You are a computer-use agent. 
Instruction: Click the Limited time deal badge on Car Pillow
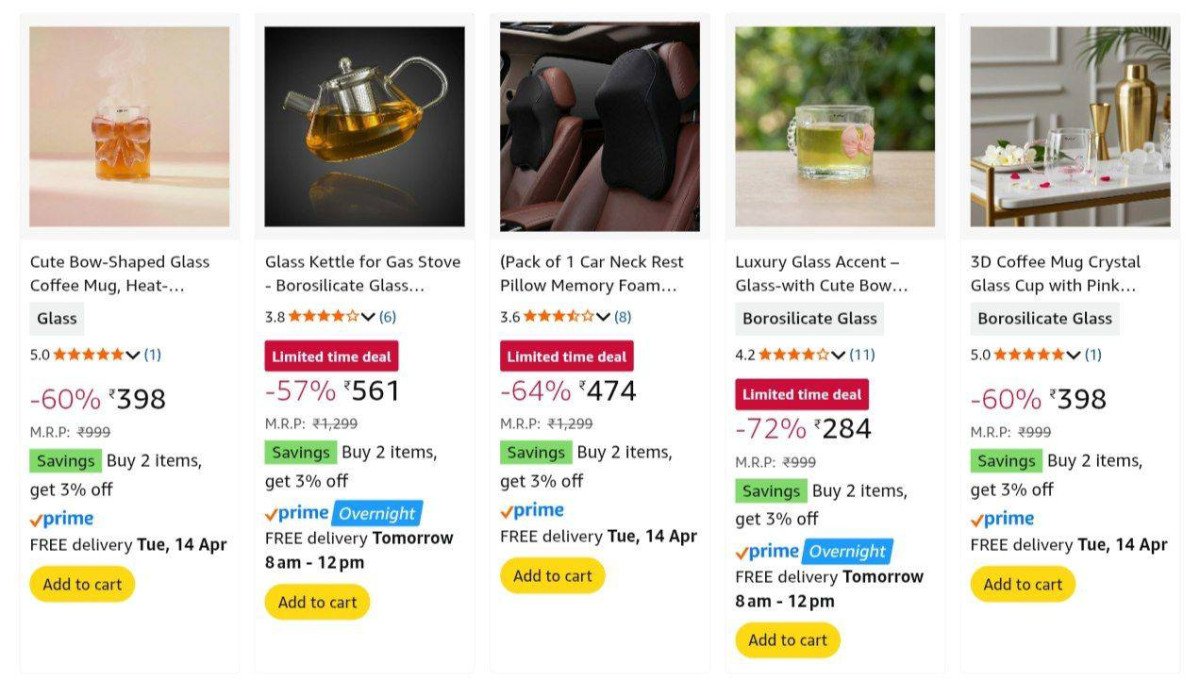[566, 357]
